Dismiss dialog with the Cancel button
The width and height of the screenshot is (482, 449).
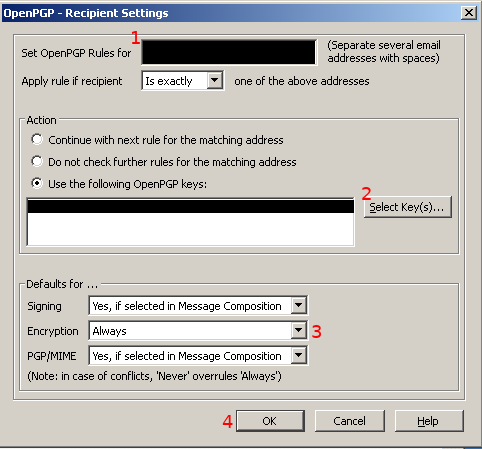[350, 421]
